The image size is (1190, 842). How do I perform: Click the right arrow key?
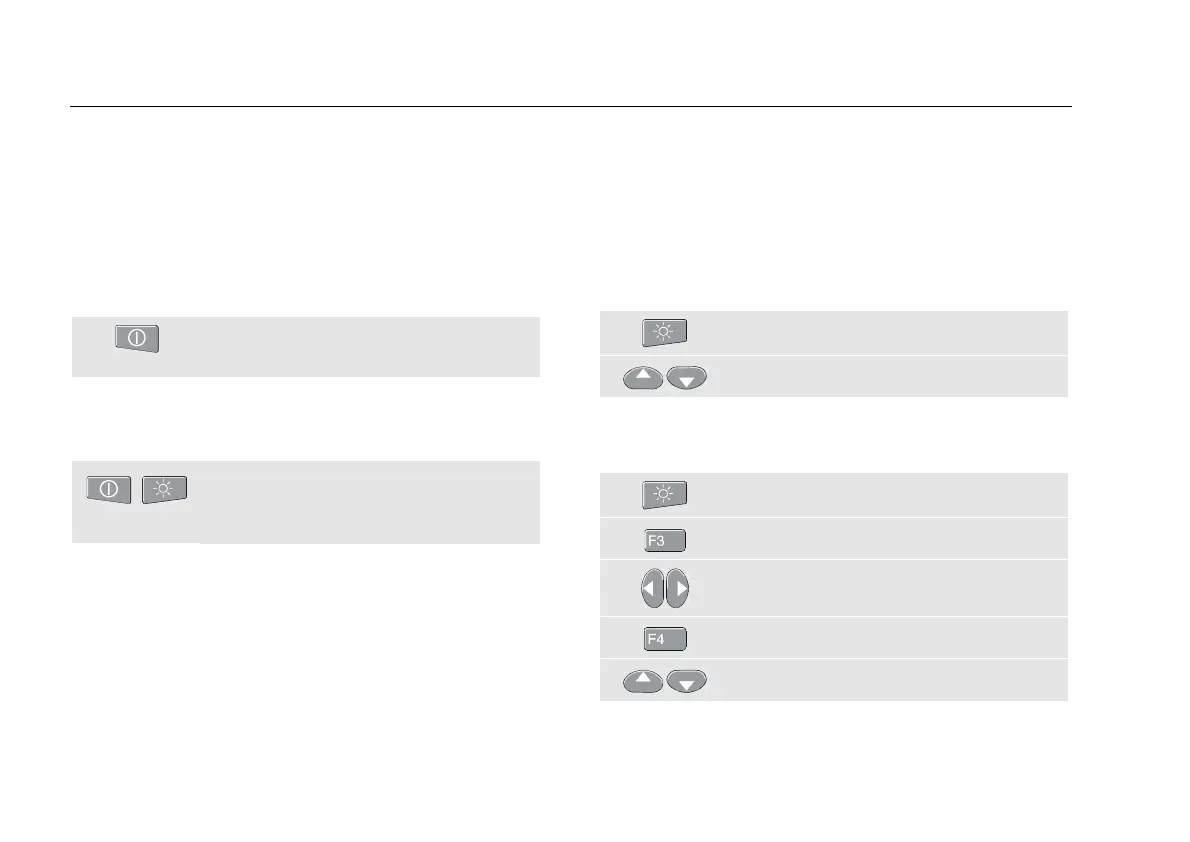[678, 588]
